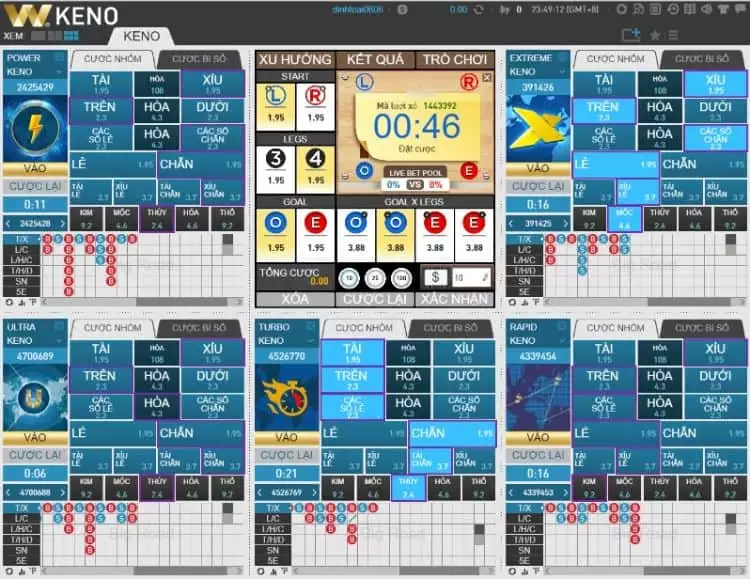
Task: Toggle THỦY element bet in Turbo Keno
Action: tap(408, 488)
